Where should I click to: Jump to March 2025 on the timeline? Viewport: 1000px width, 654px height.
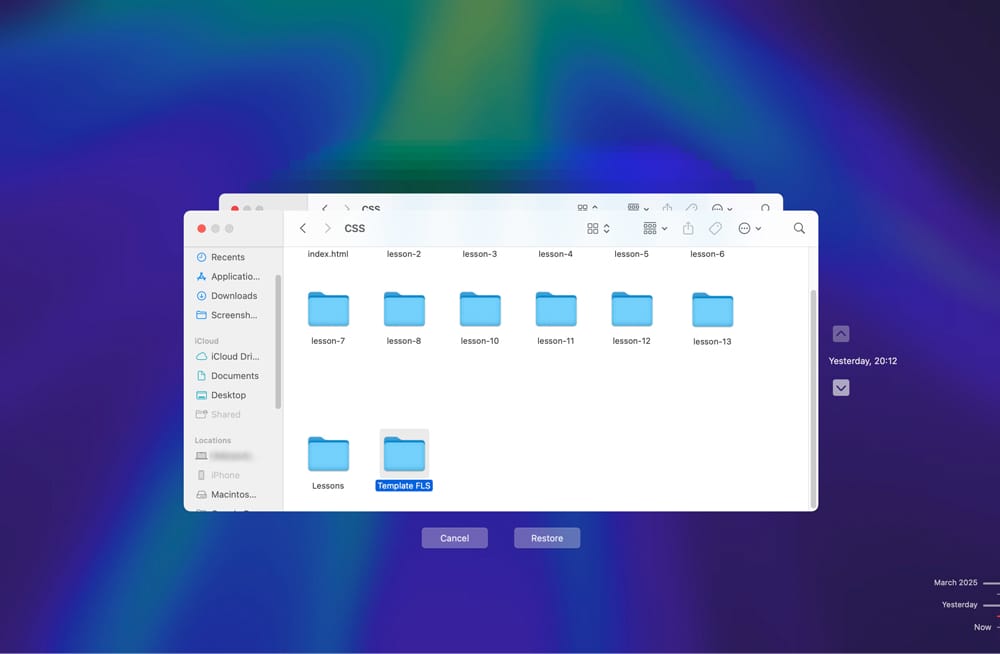(x=954, y=582)
